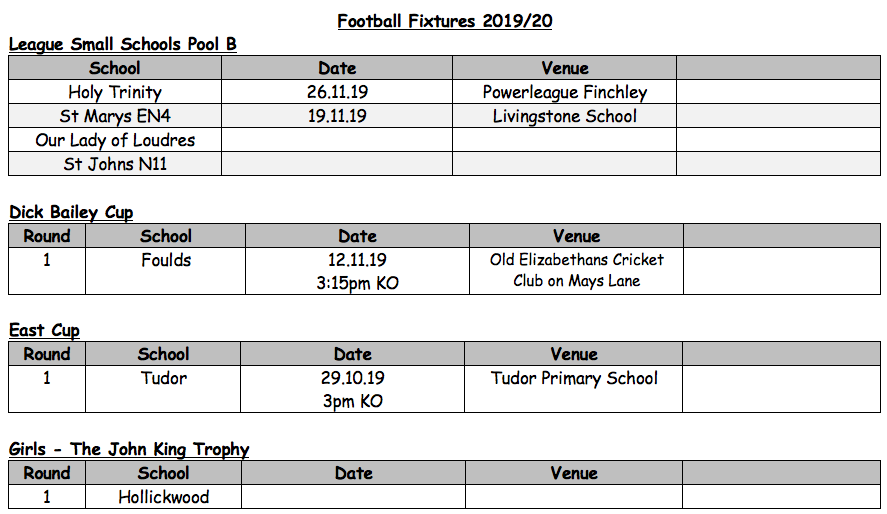Click the "Football Fixtures 2019/20" title
887x514 pixels.
click(x=443, y=21)
